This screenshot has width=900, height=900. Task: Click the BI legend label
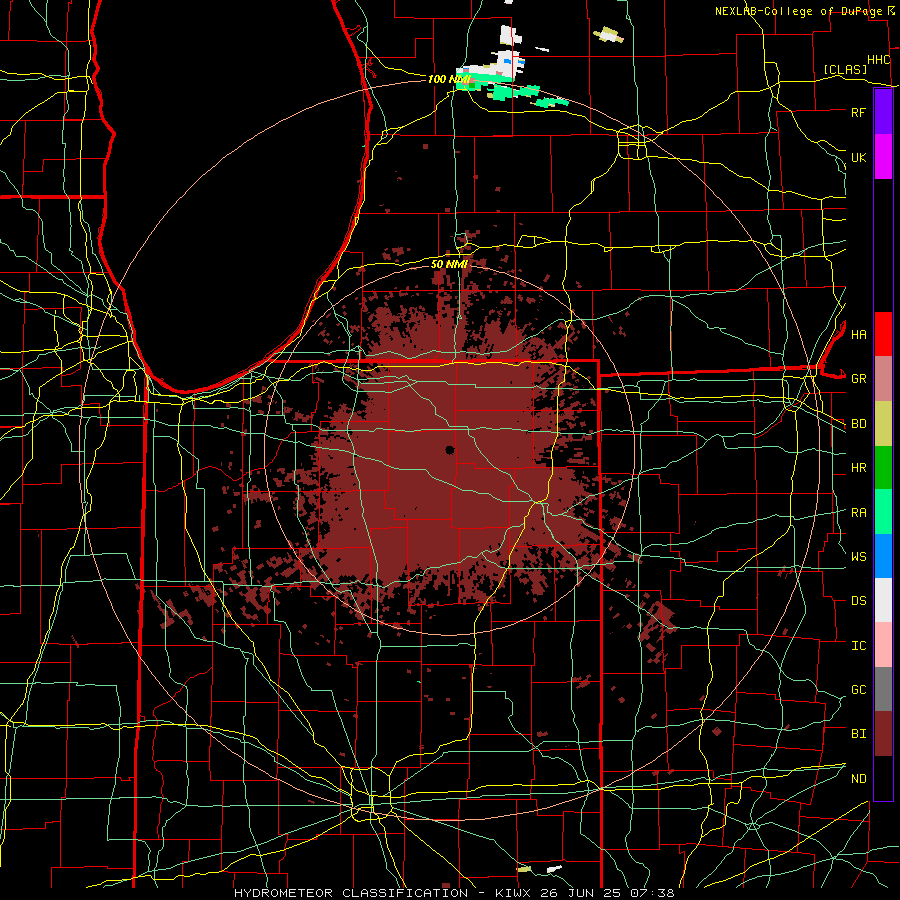(x=858, y=734)
